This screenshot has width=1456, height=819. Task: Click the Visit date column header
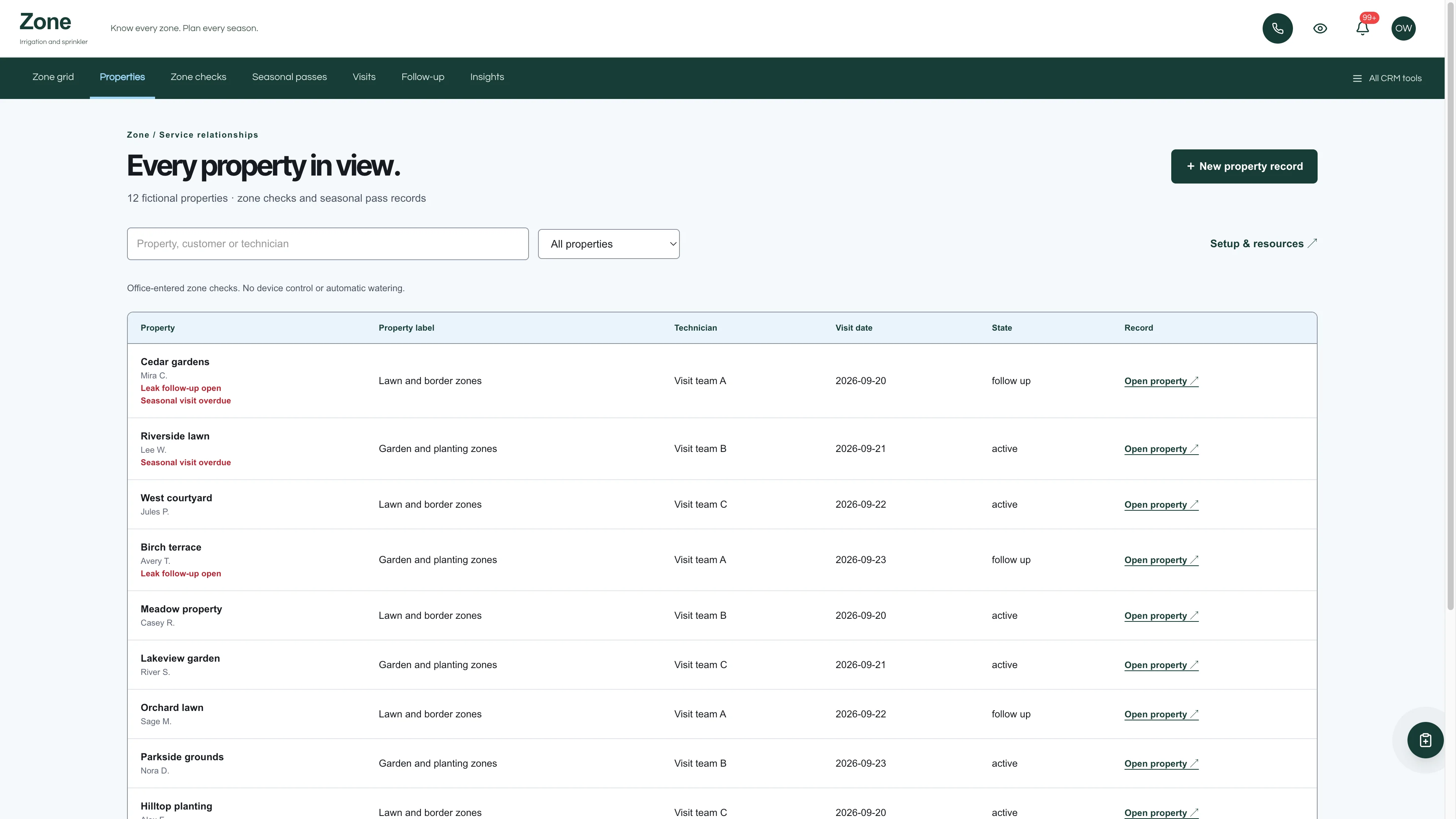click(x=854, y=328)
